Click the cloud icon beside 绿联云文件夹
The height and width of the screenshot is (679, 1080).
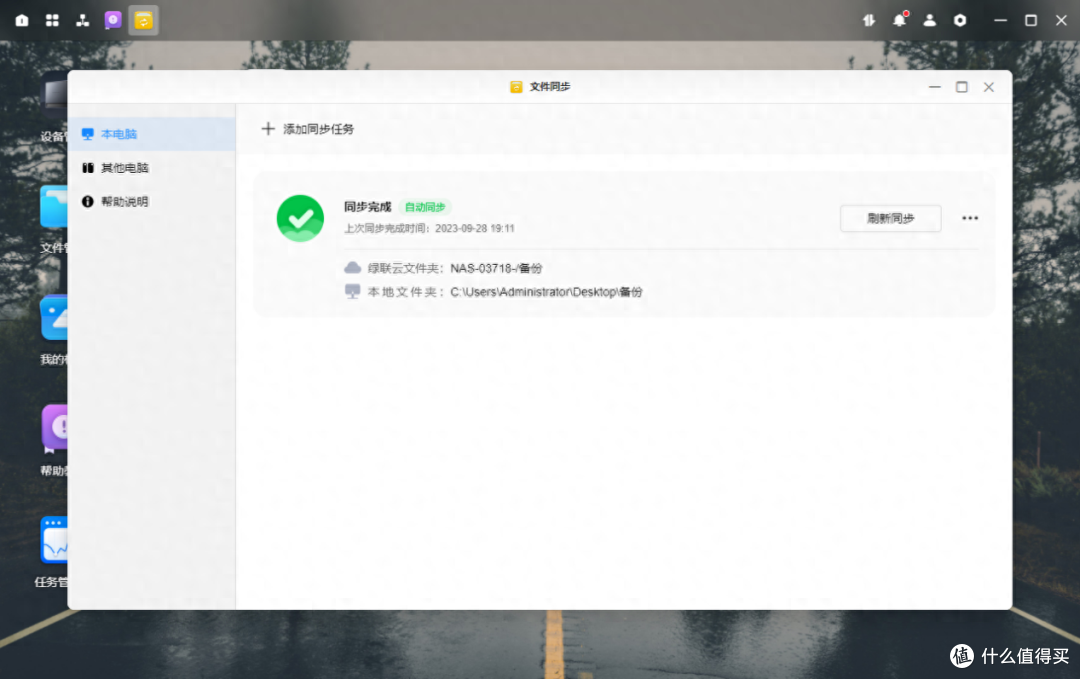click(353, 267)
